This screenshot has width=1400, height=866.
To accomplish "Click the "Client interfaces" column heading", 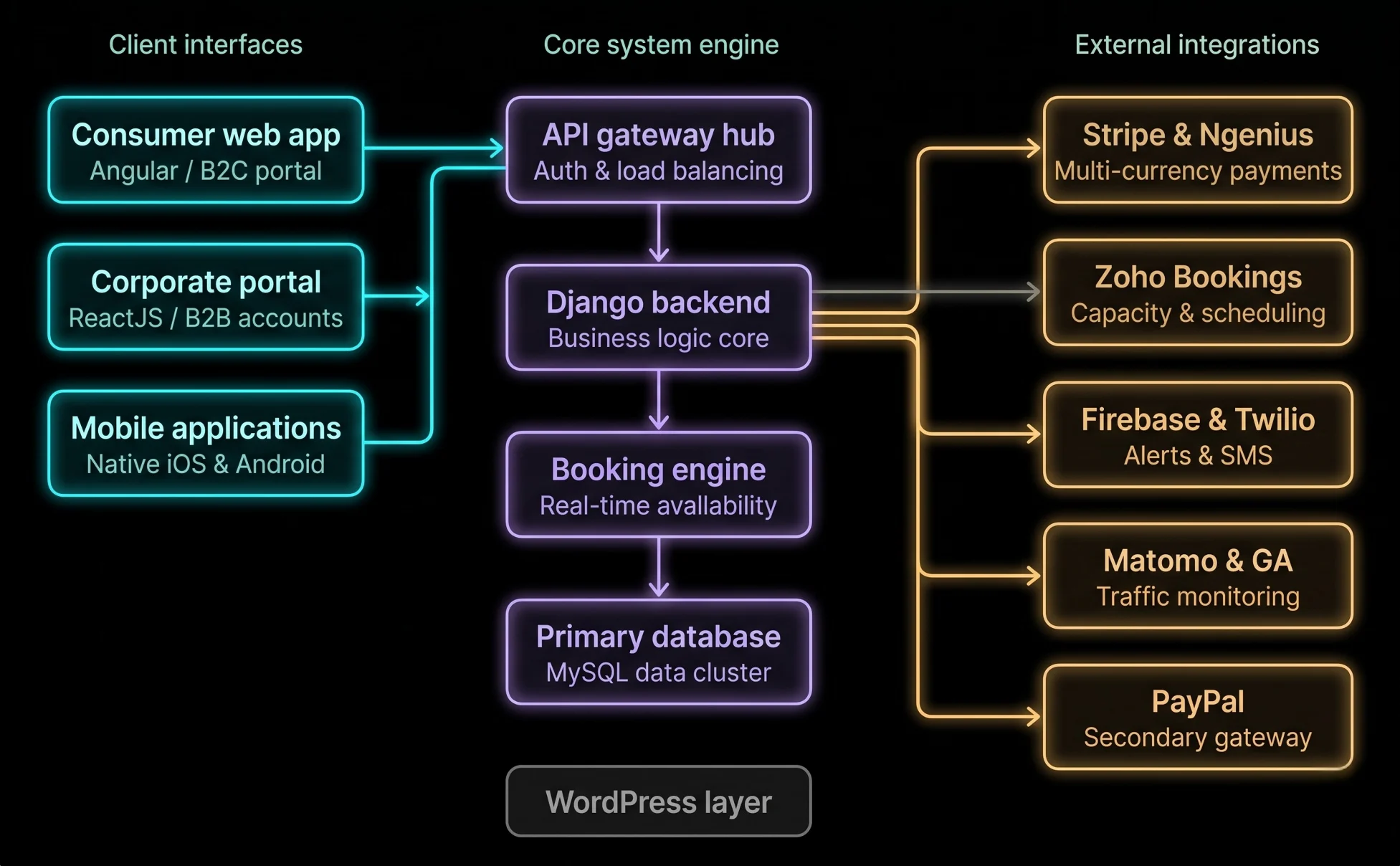I will pos(206,44).
